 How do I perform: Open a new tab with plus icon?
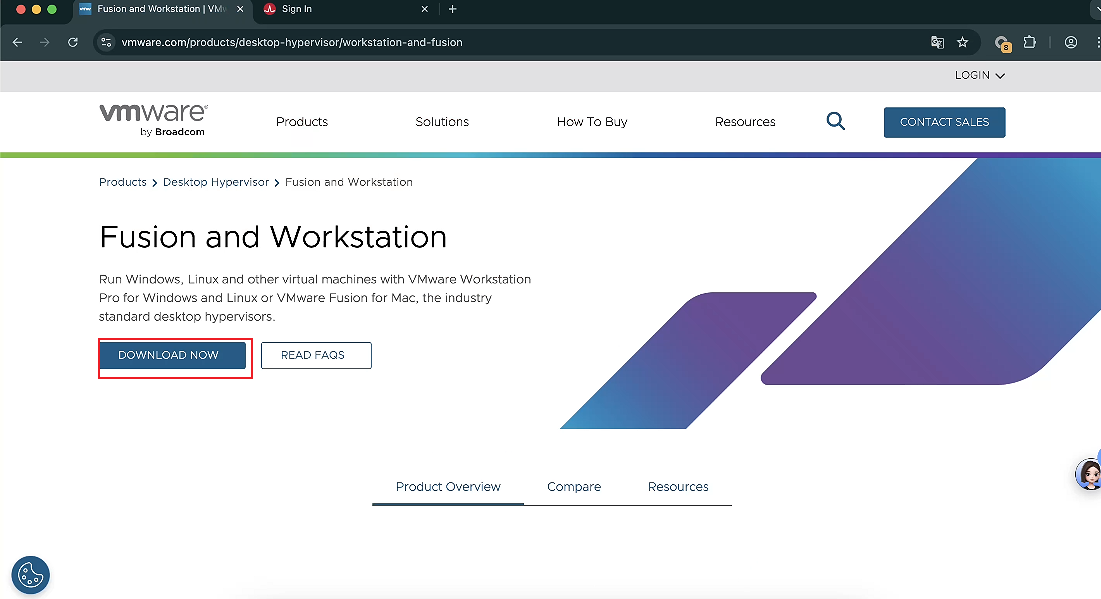[x=452, y=9]
